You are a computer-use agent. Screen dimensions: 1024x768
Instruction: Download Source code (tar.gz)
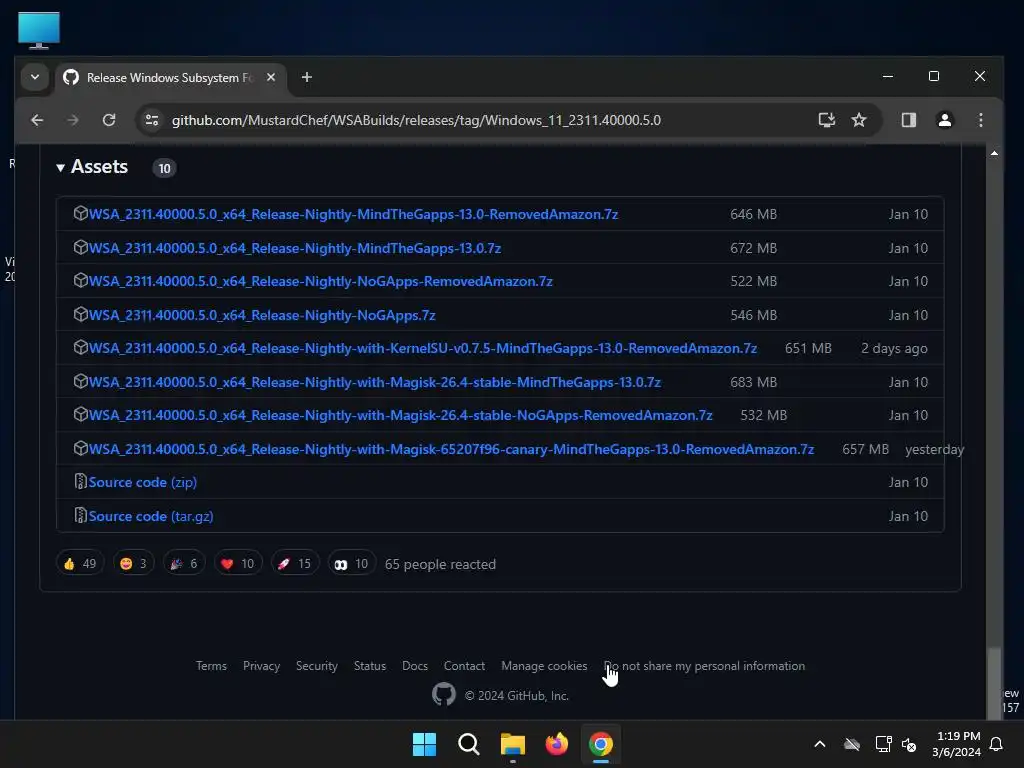pyautogui.click(x=151, y=516)
